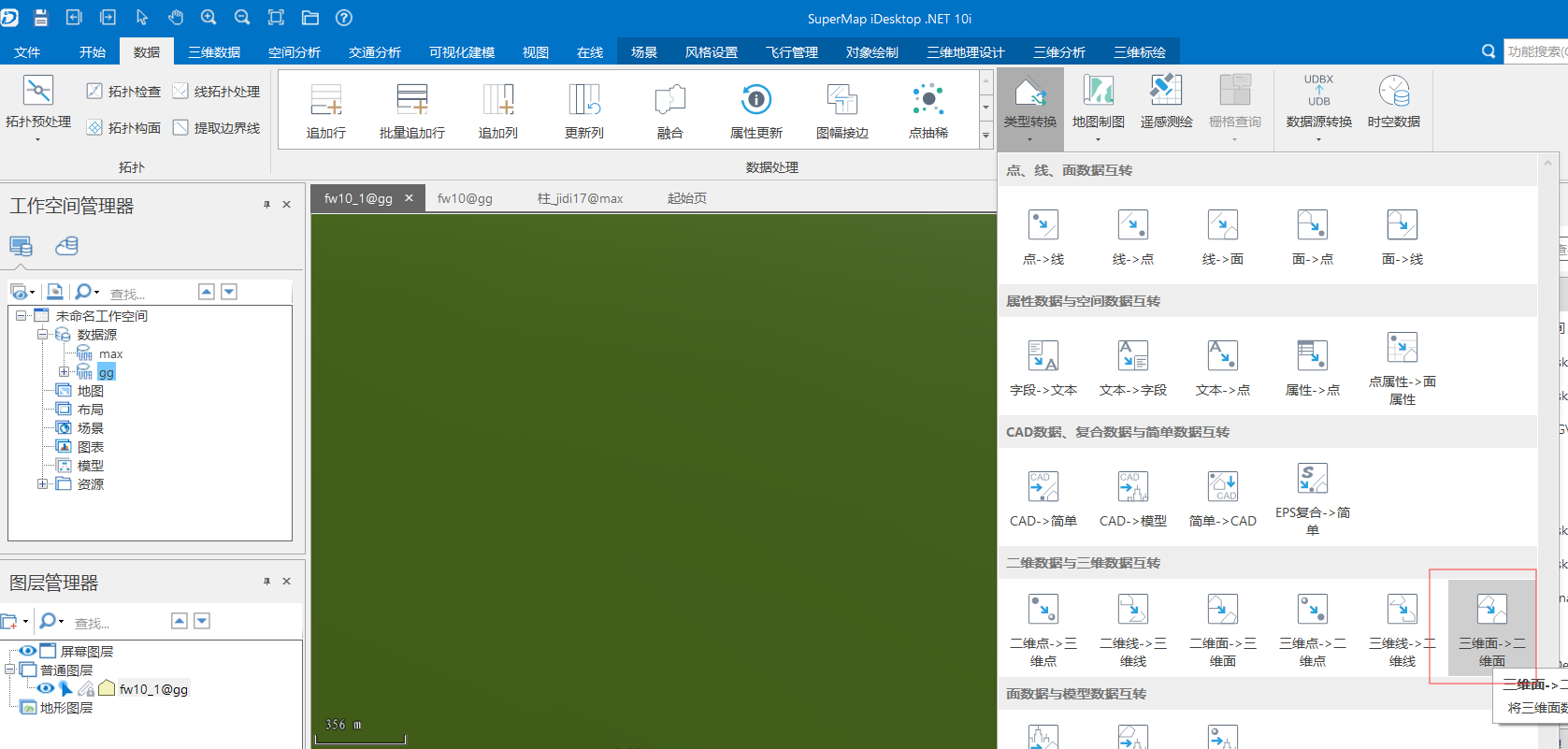Expand the gg datasource node
The image size is (1568, 749).
point(64,371)
